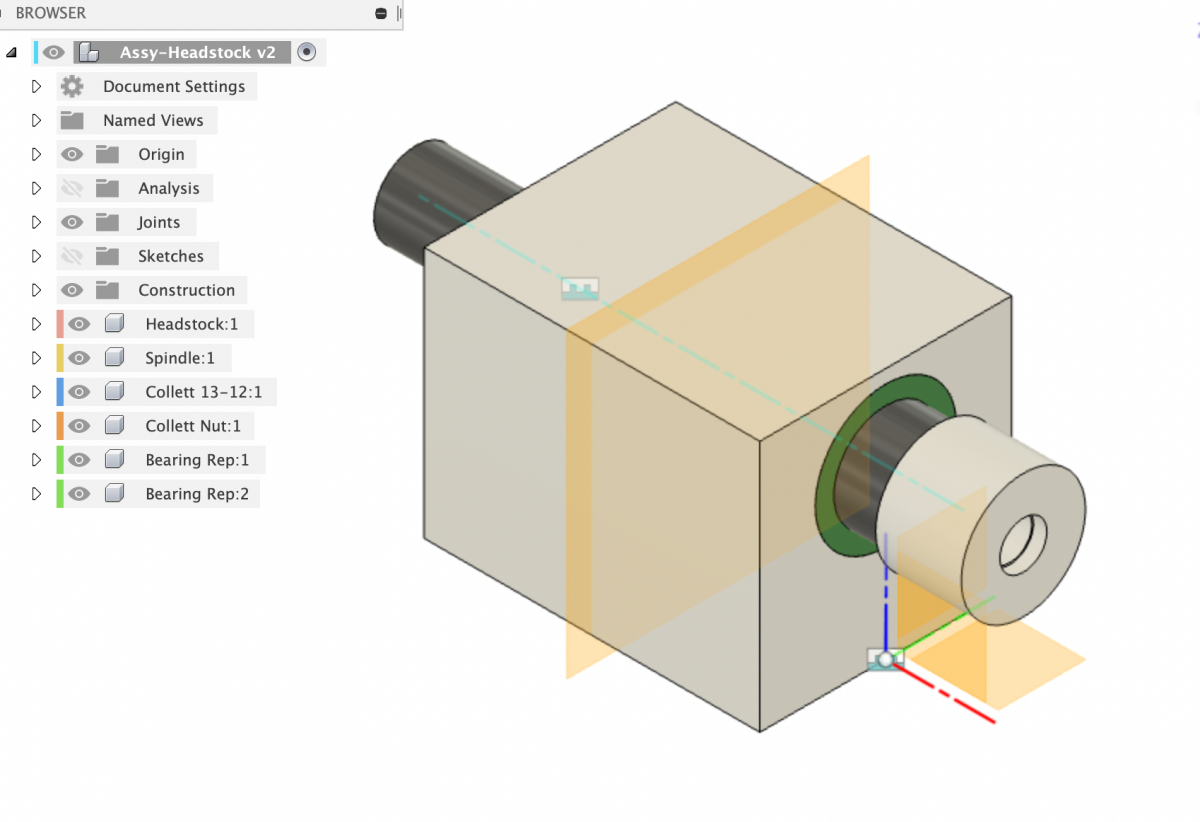
Task: Expand the Collett Nut:1 component
Action: coord(36,426)
